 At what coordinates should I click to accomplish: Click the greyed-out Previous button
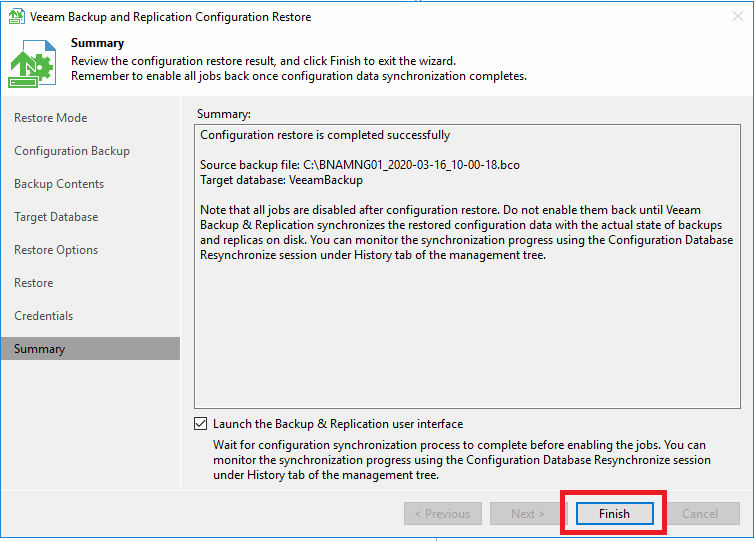[443, 514]
